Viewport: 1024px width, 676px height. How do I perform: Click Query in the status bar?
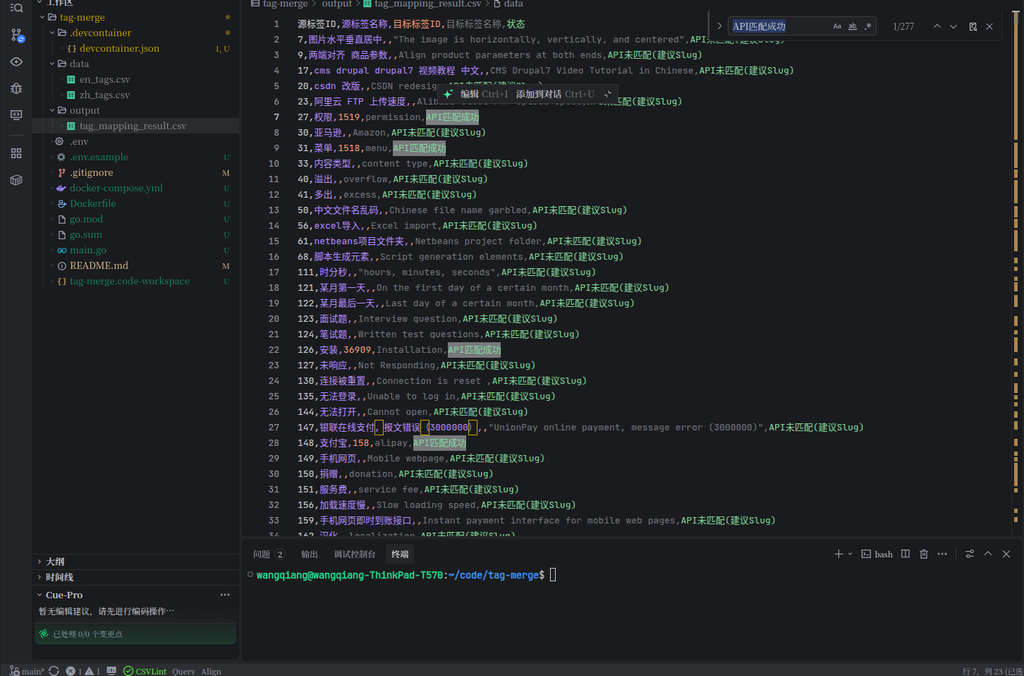[184, 671]
